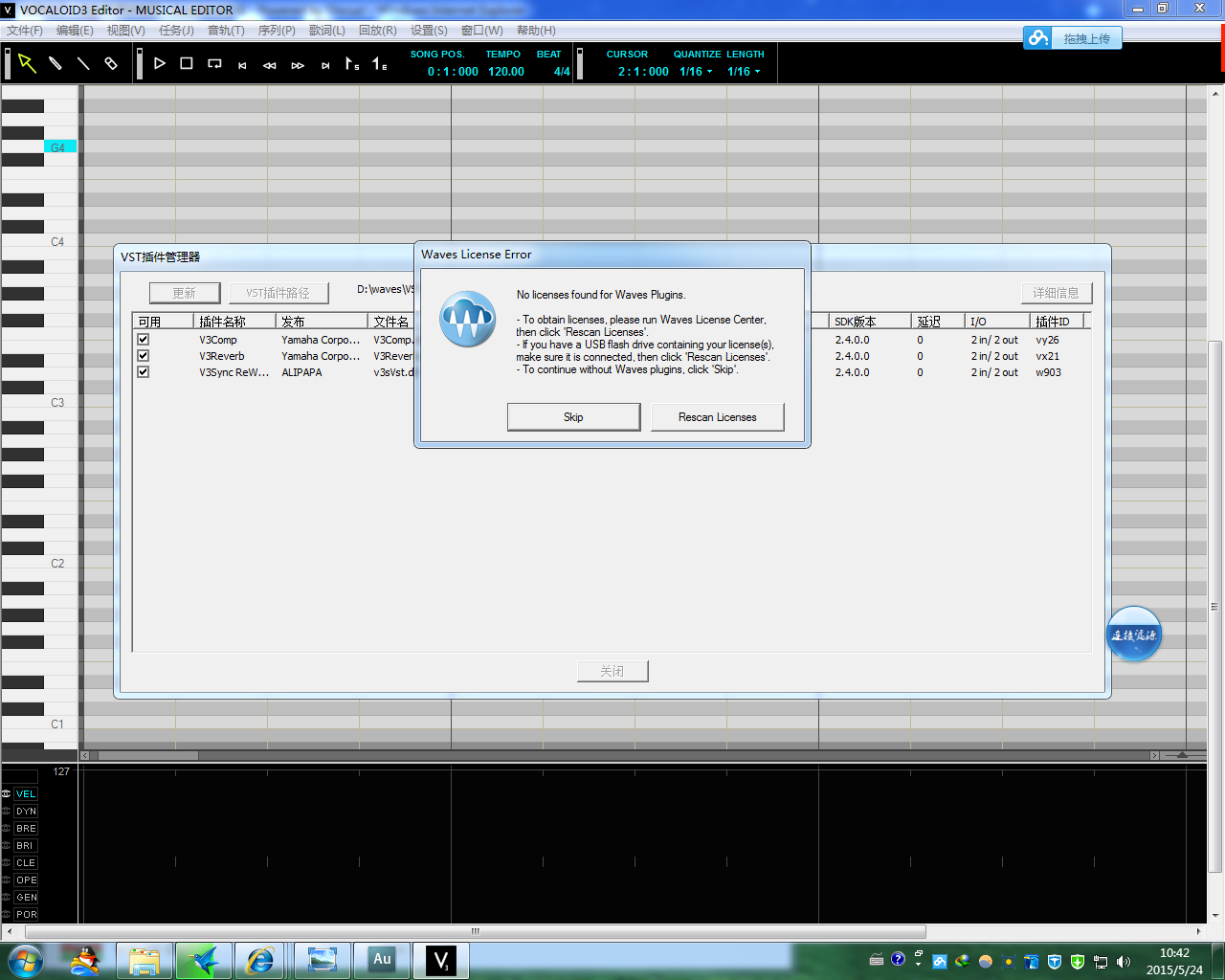Jump to song end with skip-forward icon
Viewport: 1225px width, 980px height.
point(325,65)
